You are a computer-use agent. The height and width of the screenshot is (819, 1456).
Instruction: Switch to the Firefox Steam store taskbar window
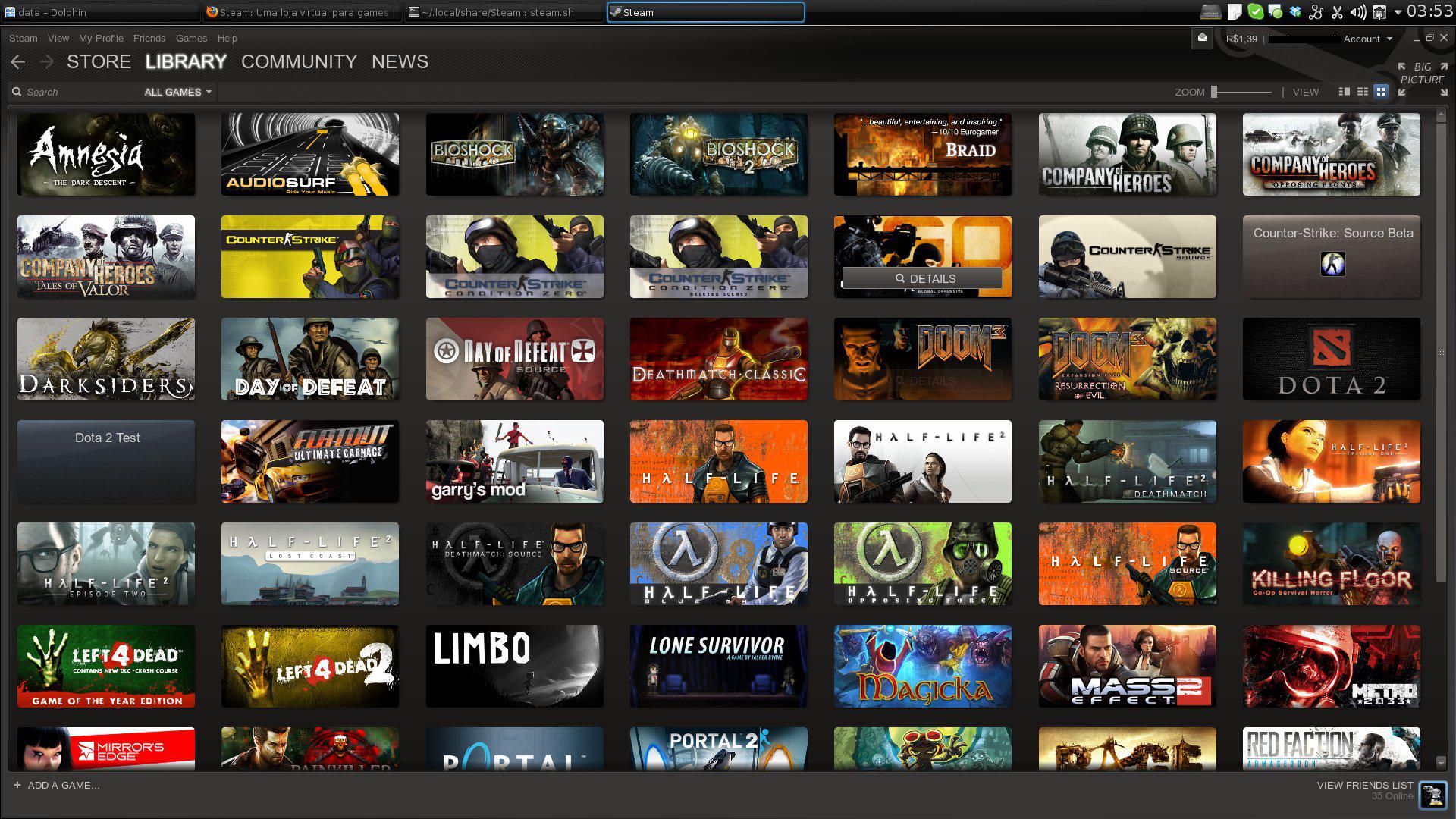(x=301, y=12)
